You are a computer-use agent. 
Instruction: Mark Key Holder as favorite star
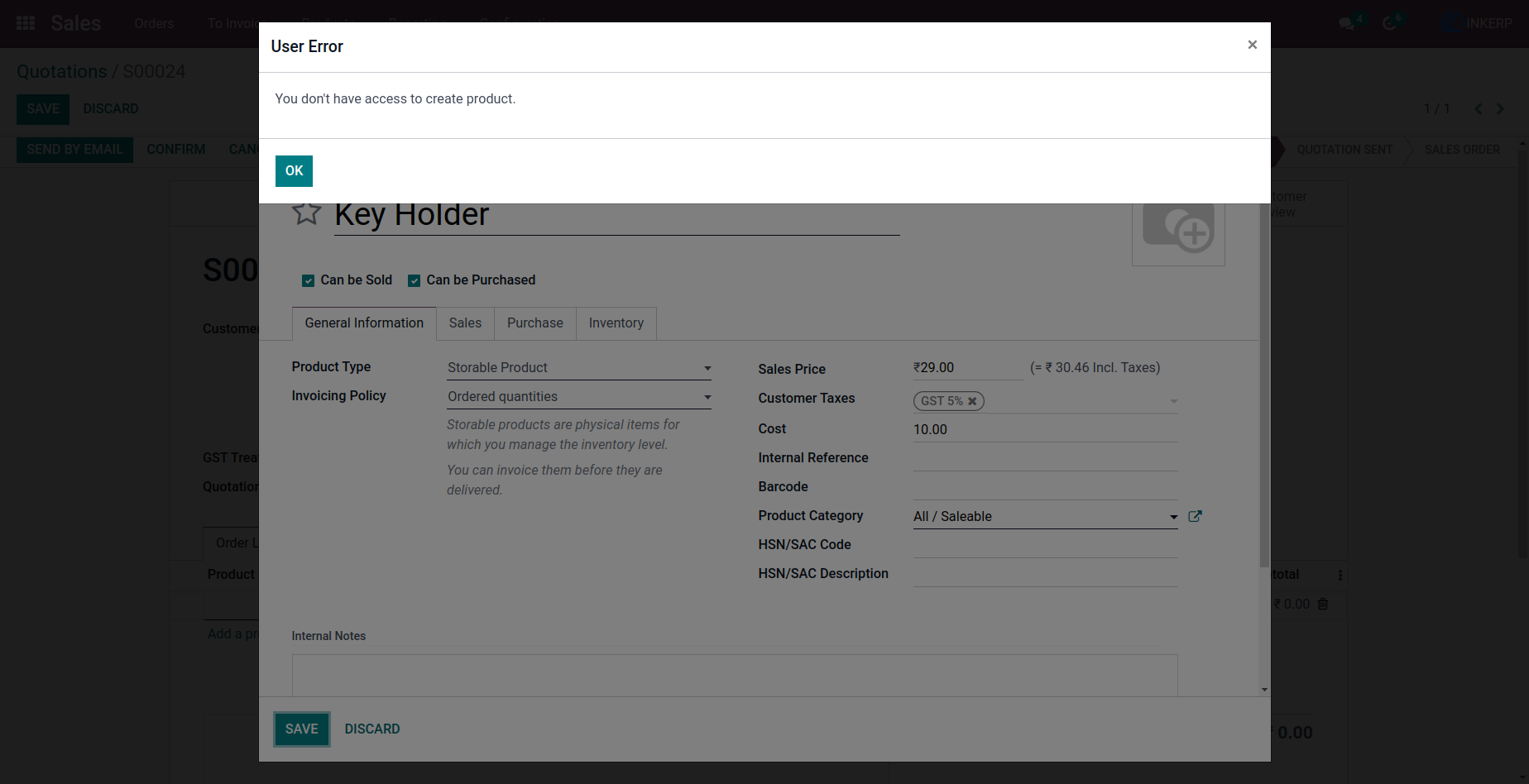pos(306,213)
